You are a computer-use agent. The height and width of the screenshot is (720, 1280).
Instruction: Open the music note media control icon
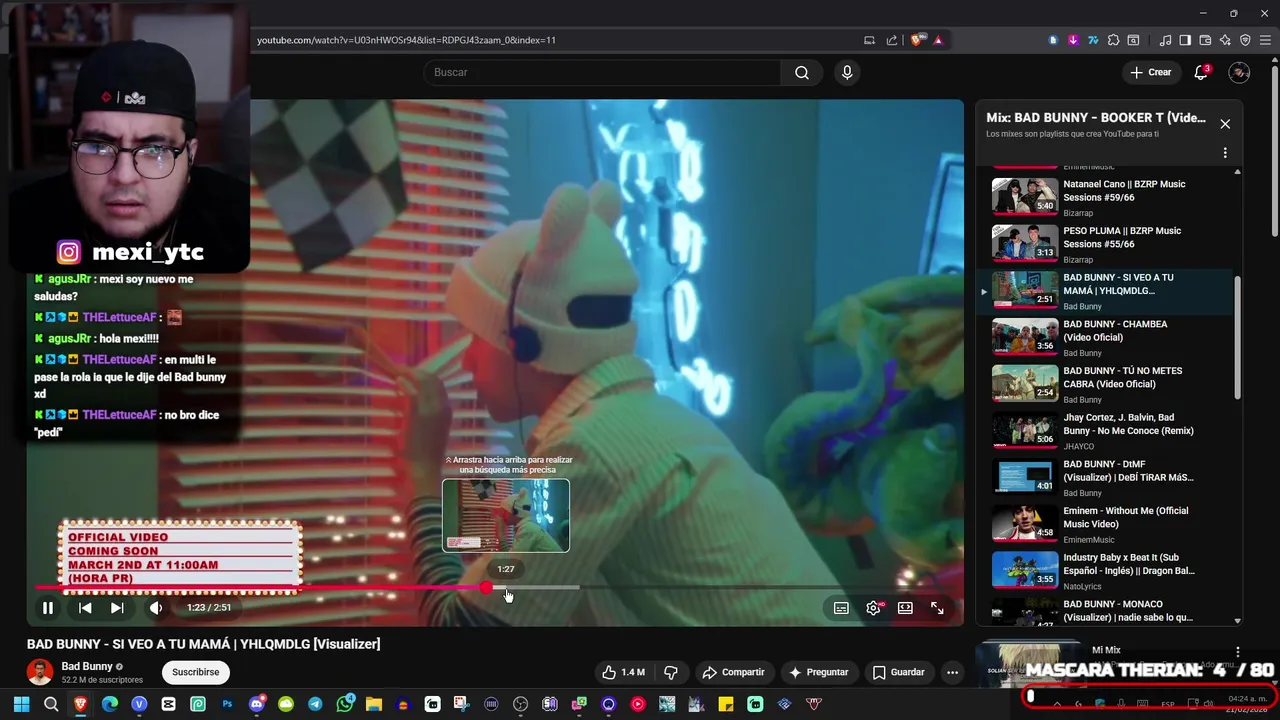coord(1166,40)
